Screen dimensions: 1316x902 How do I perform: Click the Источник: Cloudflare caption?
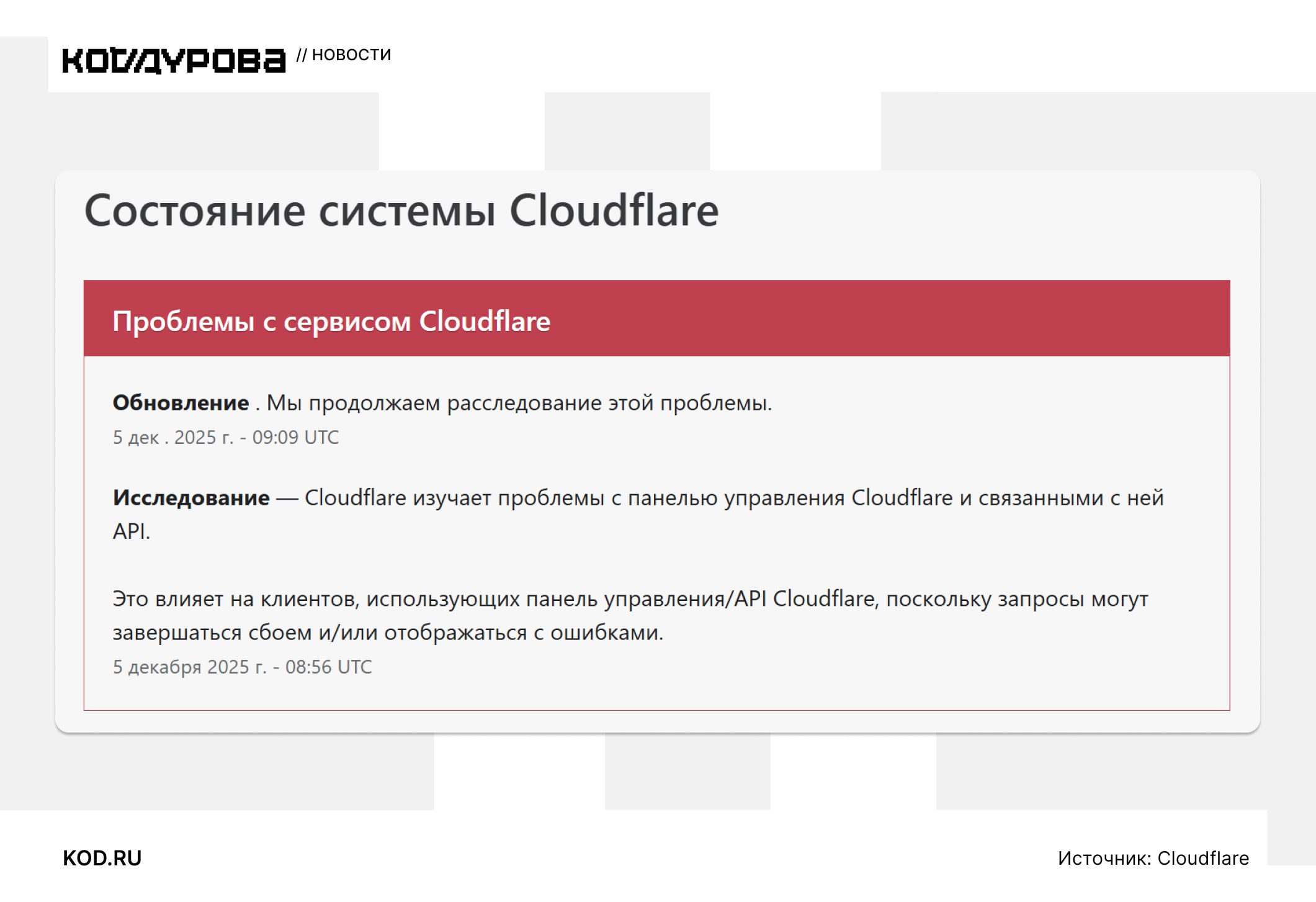coord(1153,858)
